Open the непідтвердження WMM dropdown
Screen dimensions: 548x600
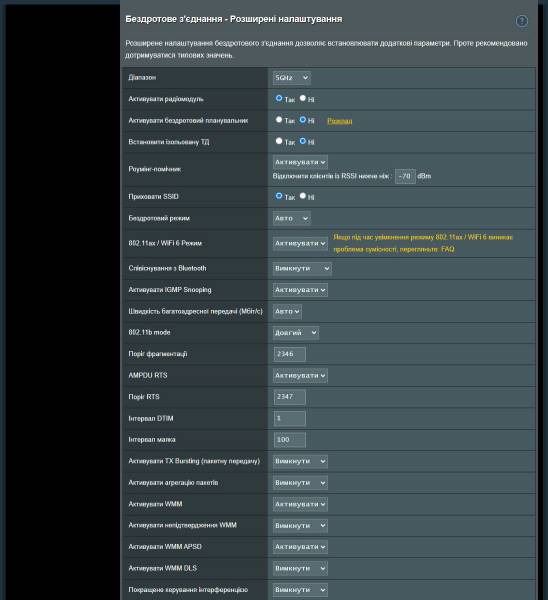click(300, 526)
